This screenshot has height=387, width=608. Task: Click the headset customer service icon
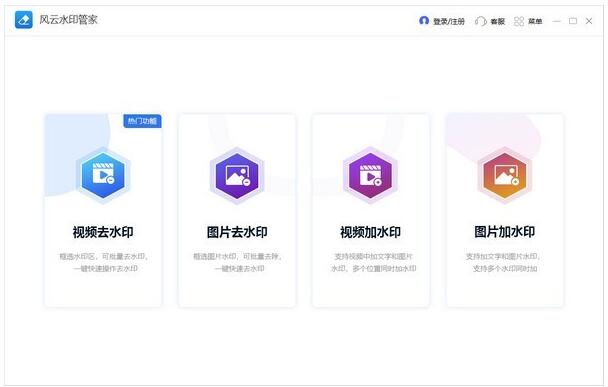point(480,21)
